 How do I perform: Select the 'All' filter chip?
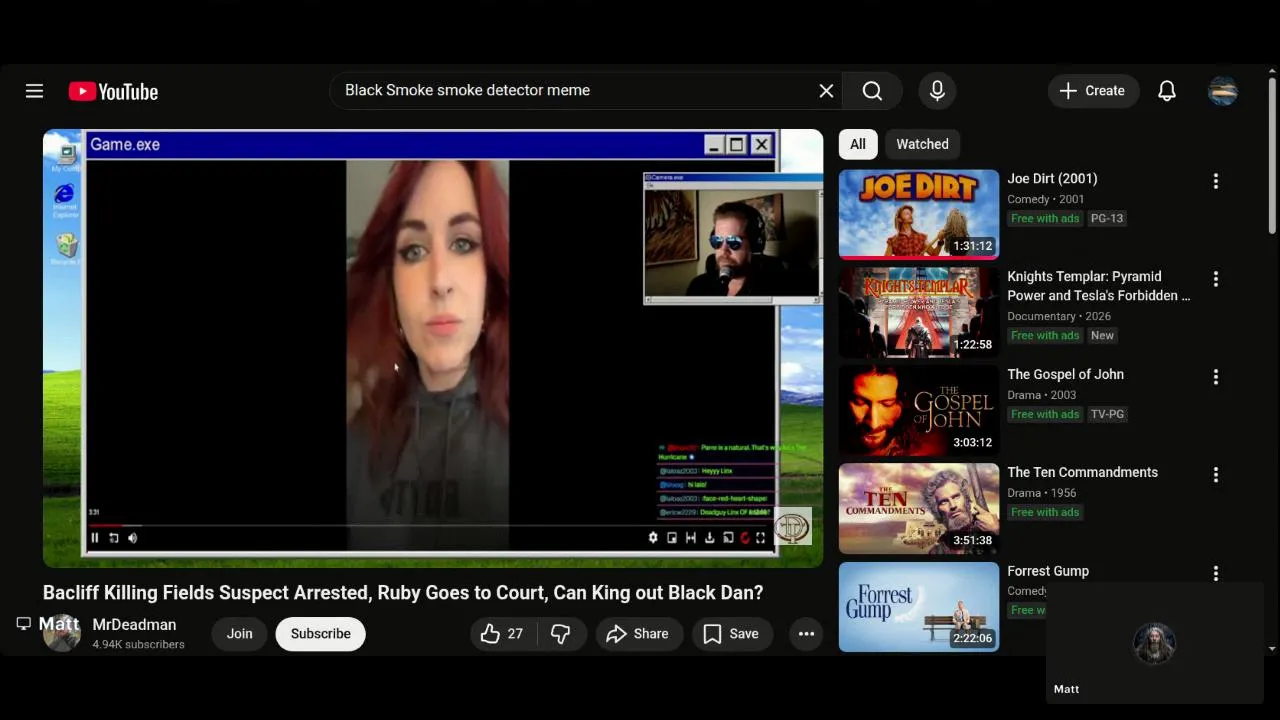pos(858,144)
